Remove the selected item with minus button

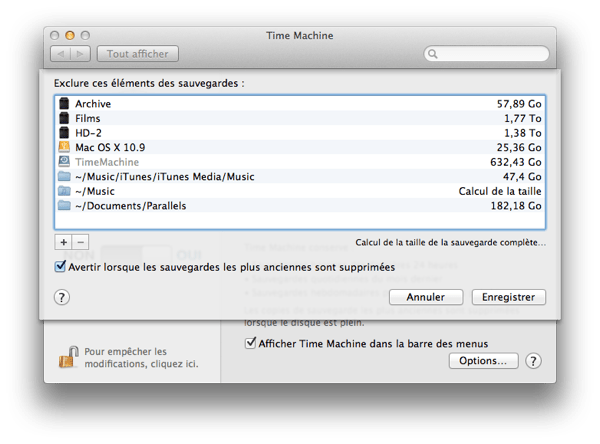[80, 242]
